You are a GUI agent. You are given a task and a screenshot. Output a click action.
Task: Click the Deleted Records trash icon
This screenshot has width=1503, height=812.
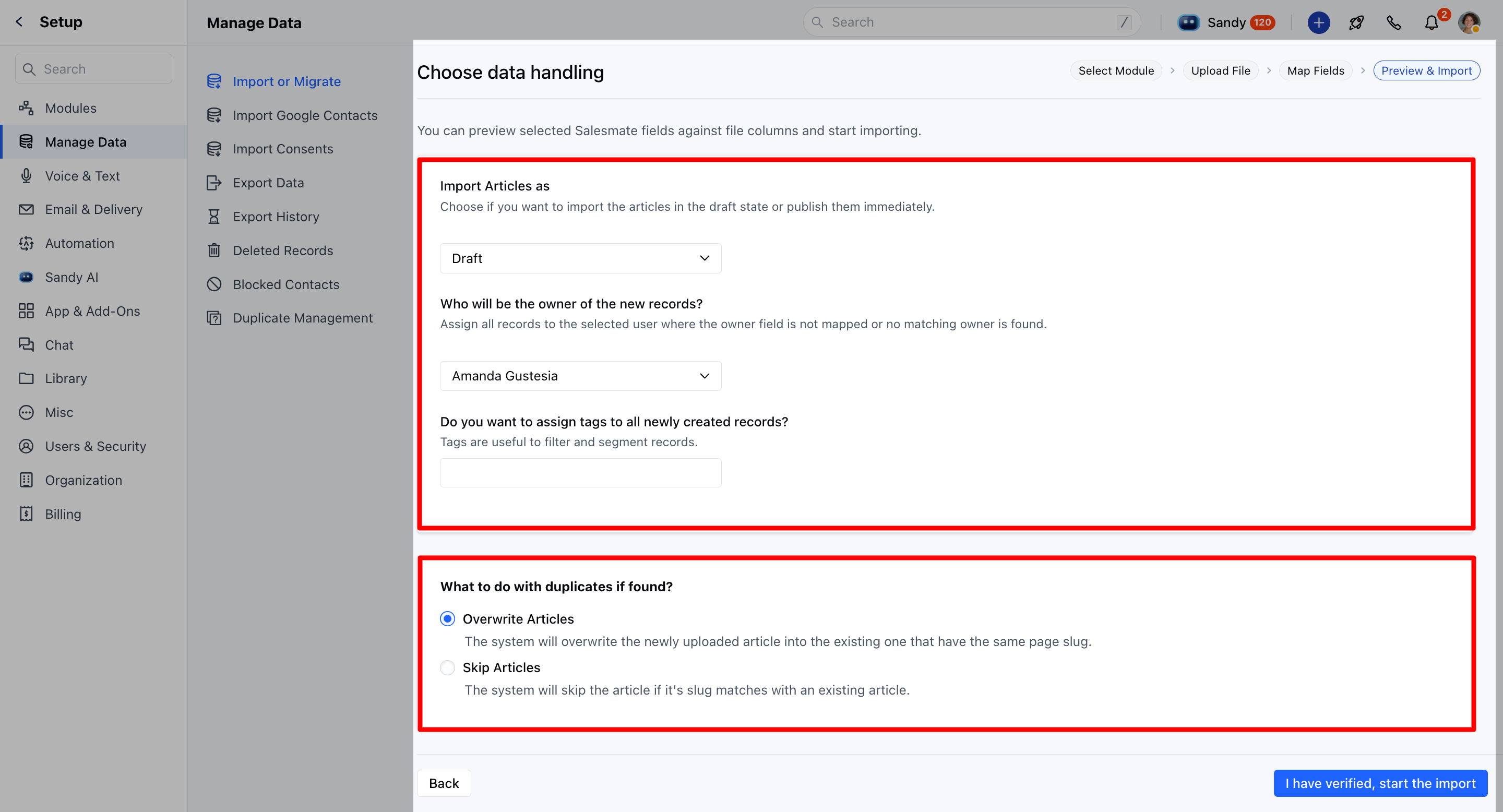coord(214,251)
